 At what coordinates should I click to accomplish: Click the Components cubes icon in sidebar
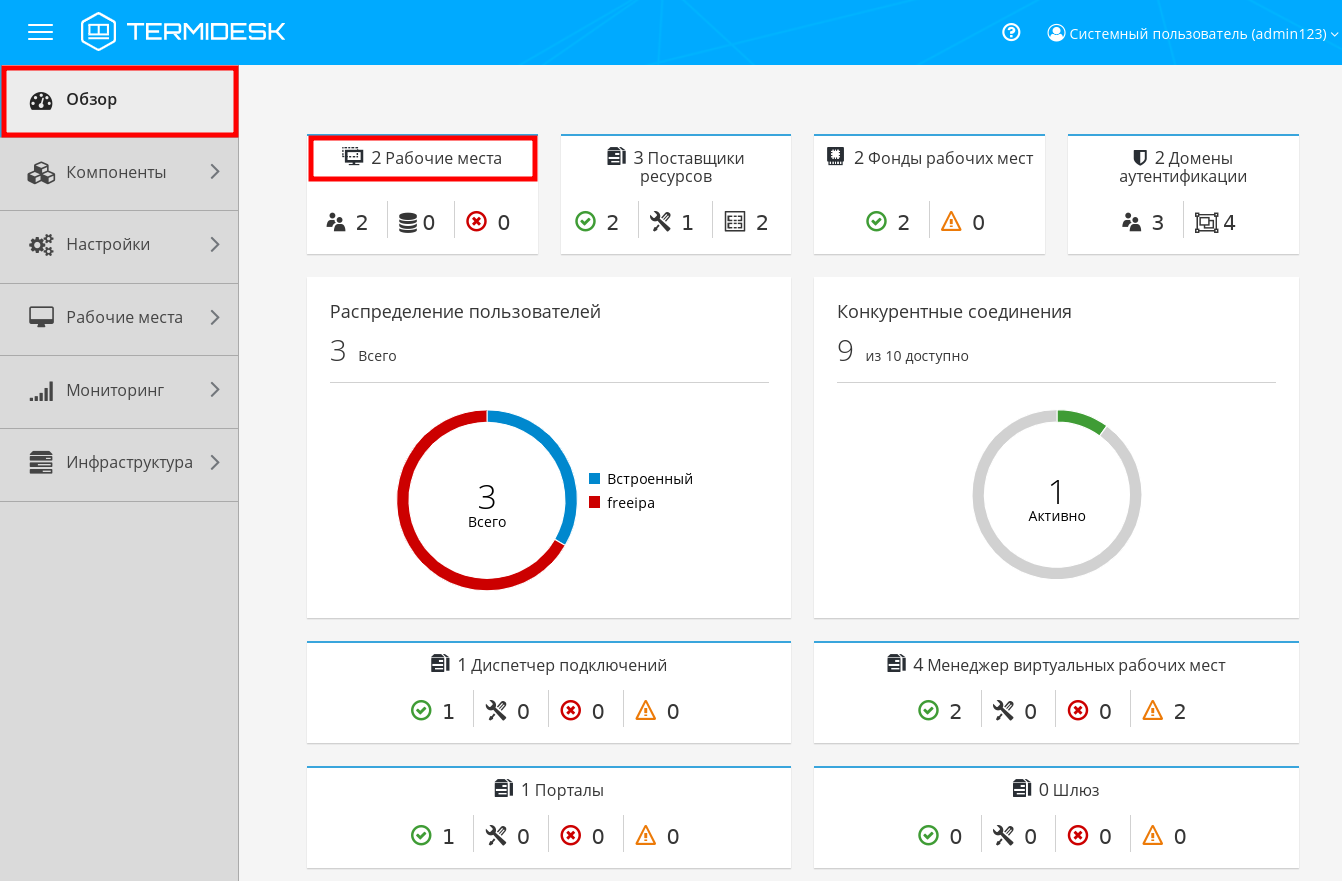pos(41,173)
